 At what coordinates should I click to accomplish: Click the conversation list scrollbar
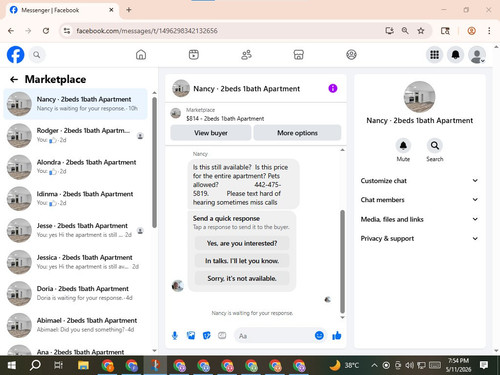click(x=154, y=162)
